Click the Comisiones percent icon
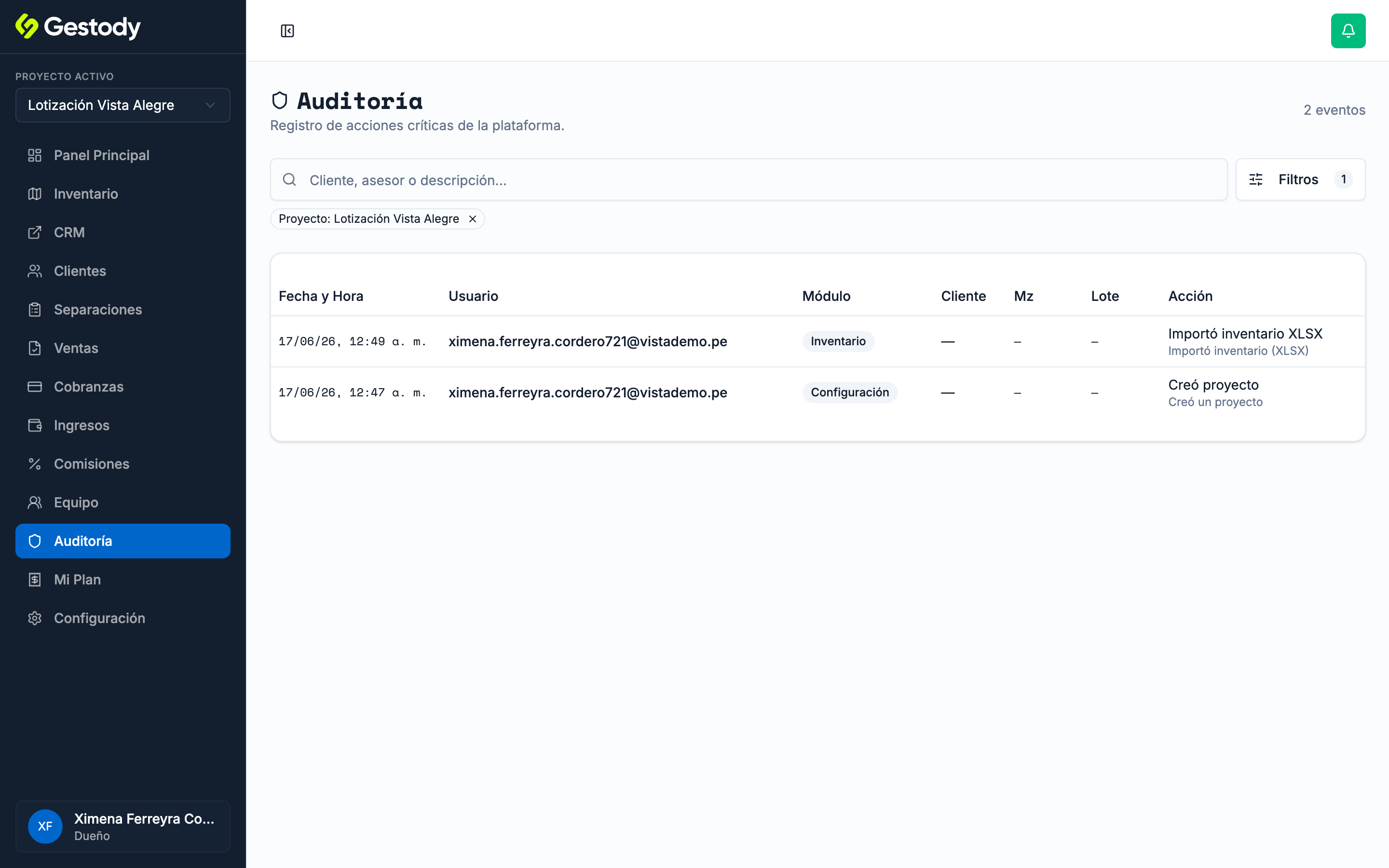1389x868 pixels. click(34, 464)
